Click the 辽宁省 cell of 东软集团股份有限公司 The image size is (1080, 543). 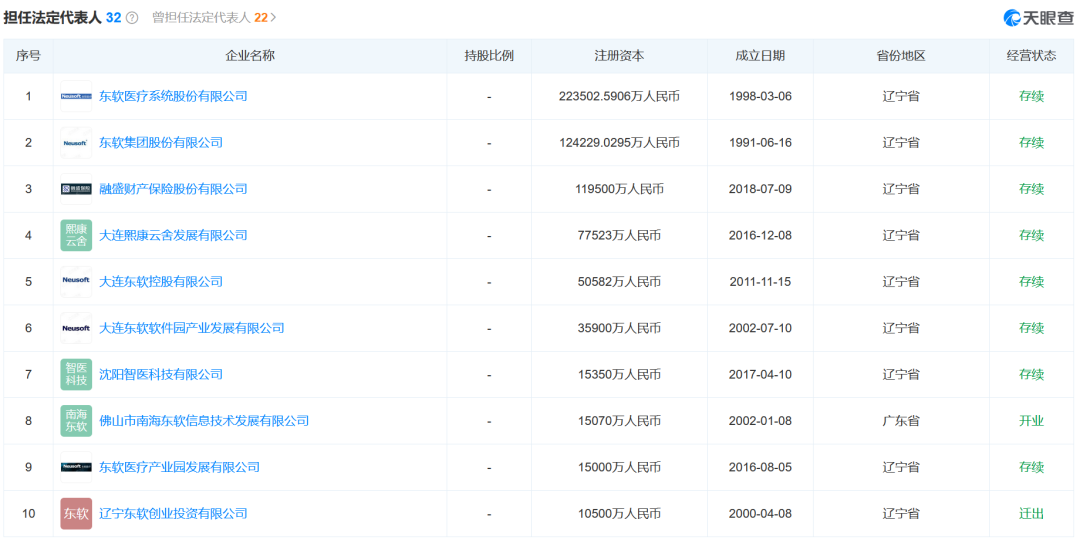[x=901, y=143]
